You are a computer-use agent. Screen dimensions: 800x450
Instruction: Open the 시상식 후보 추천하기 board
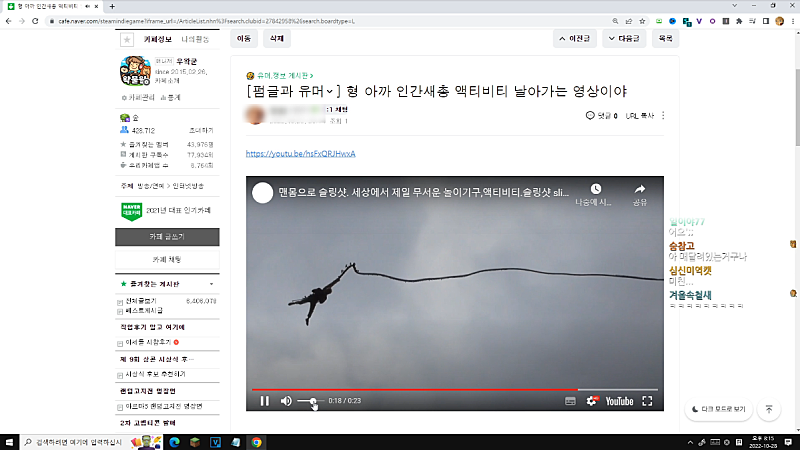pos(155,374)
